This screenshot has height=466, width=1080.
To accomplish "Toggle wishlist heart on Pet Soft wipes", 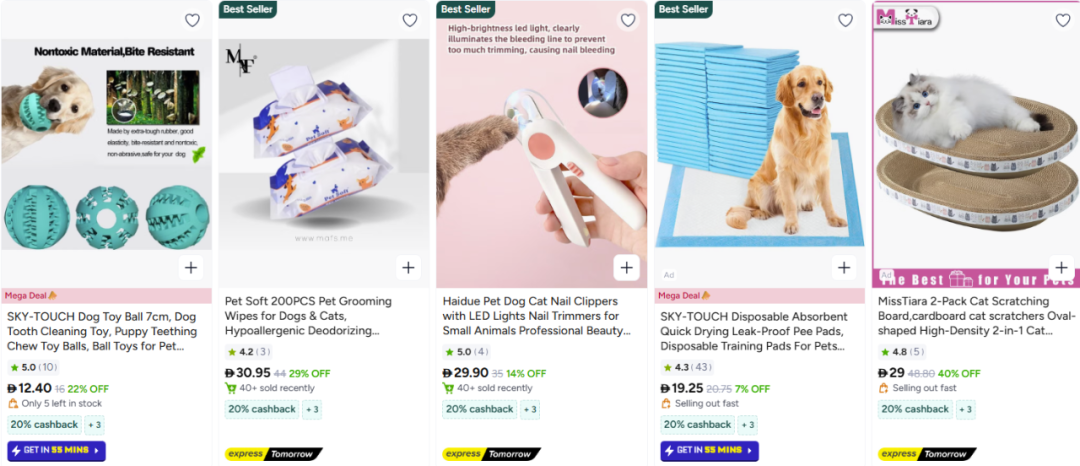I will pyautogui.click(x=410, y=20).
